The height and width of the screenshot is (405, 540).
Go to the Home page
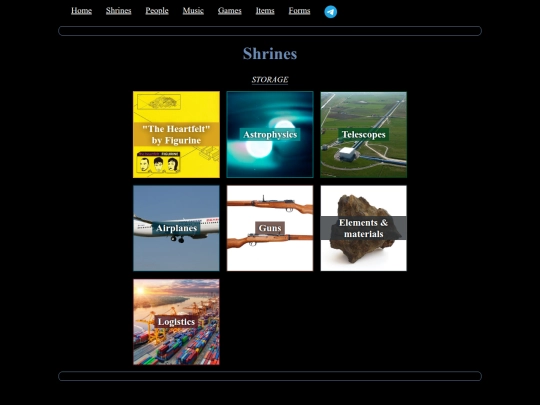[x=81, y=11]
